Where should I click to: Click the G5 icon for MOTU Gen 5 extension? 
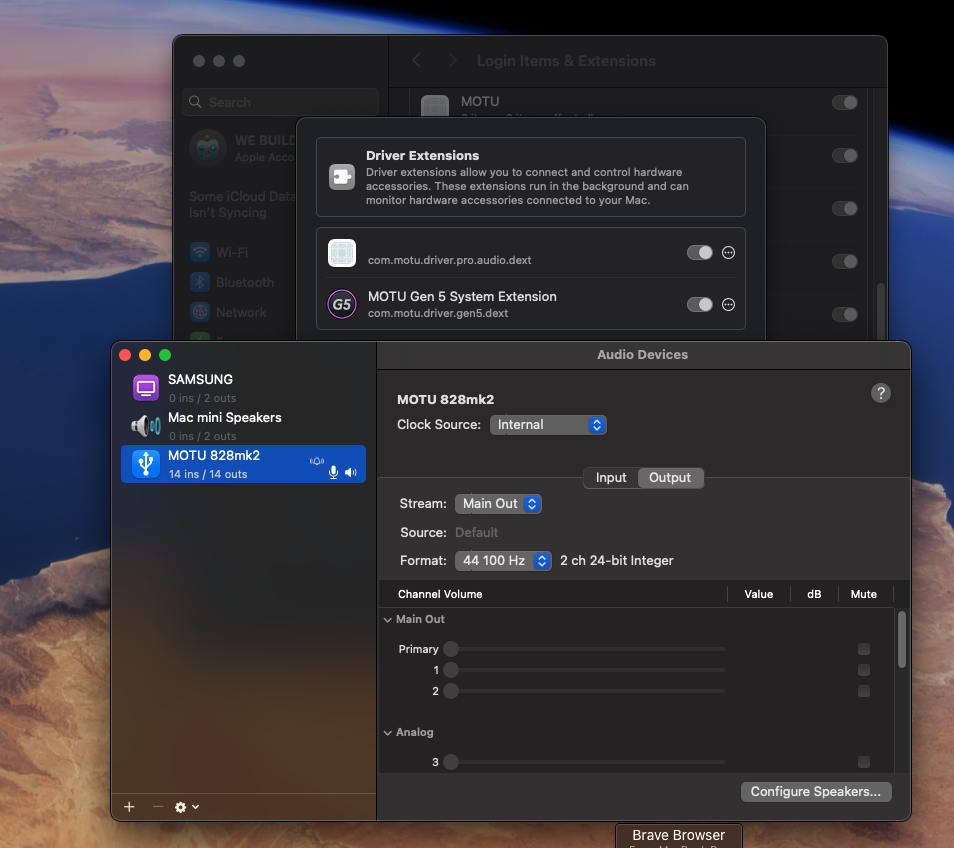tap(342, 304)
